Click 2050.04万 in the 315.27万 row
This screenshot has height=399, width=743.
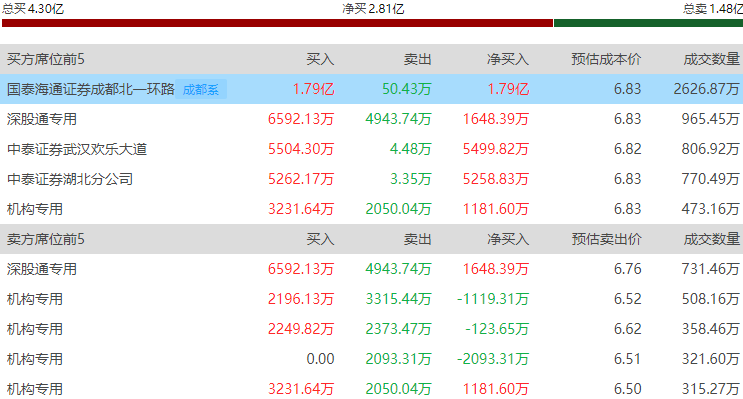(399, 389)
